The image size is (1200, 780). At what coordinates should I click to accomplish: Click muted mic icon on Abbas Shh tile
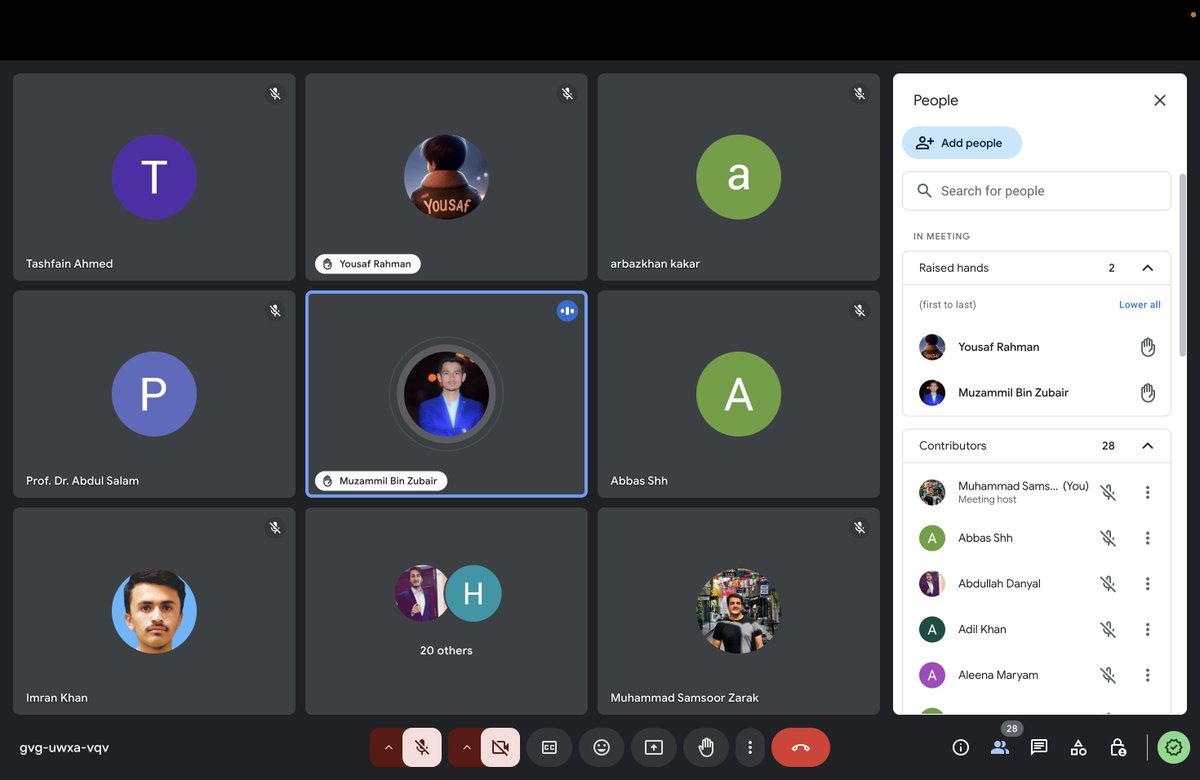859,311
